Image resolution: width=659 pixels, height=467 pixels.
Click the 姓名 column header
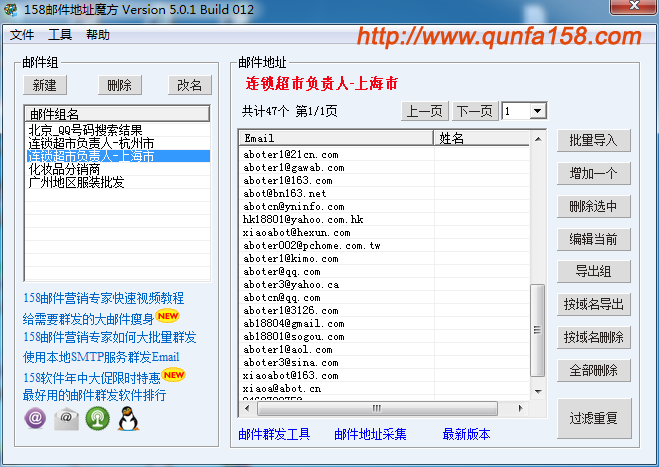pos(482,138)
